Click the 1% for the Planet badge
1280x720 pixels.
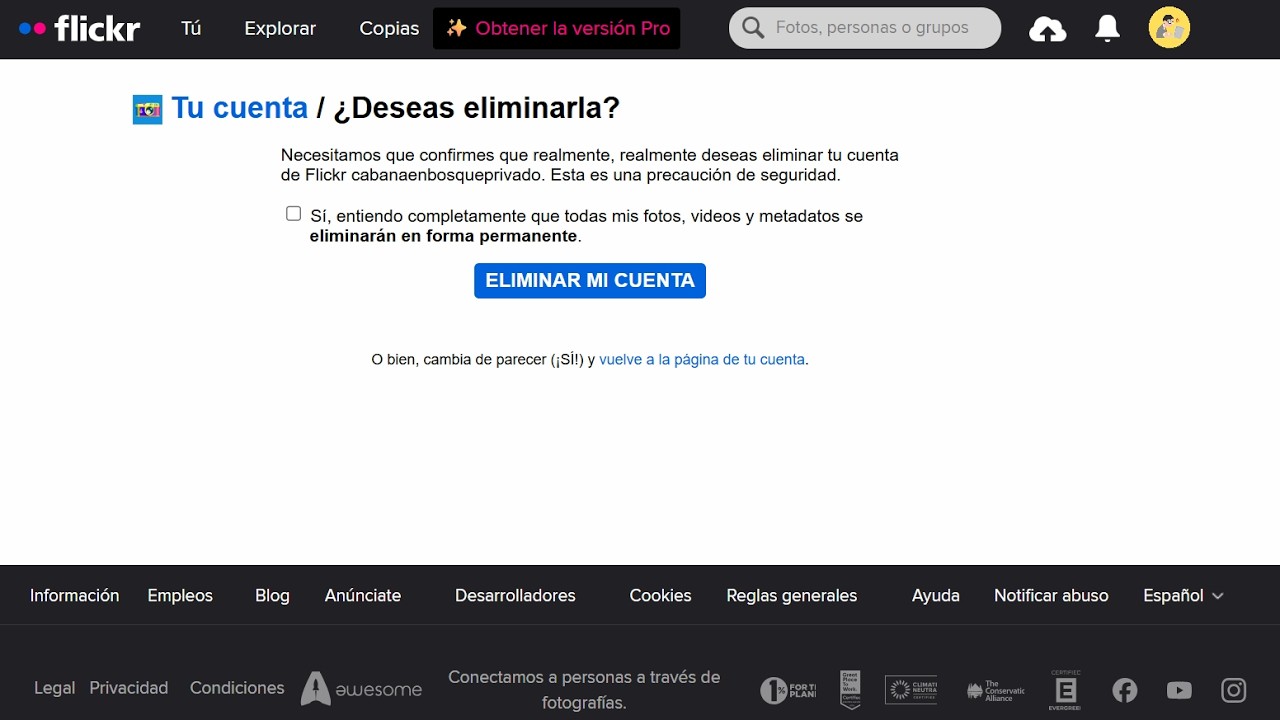(788, 690)
